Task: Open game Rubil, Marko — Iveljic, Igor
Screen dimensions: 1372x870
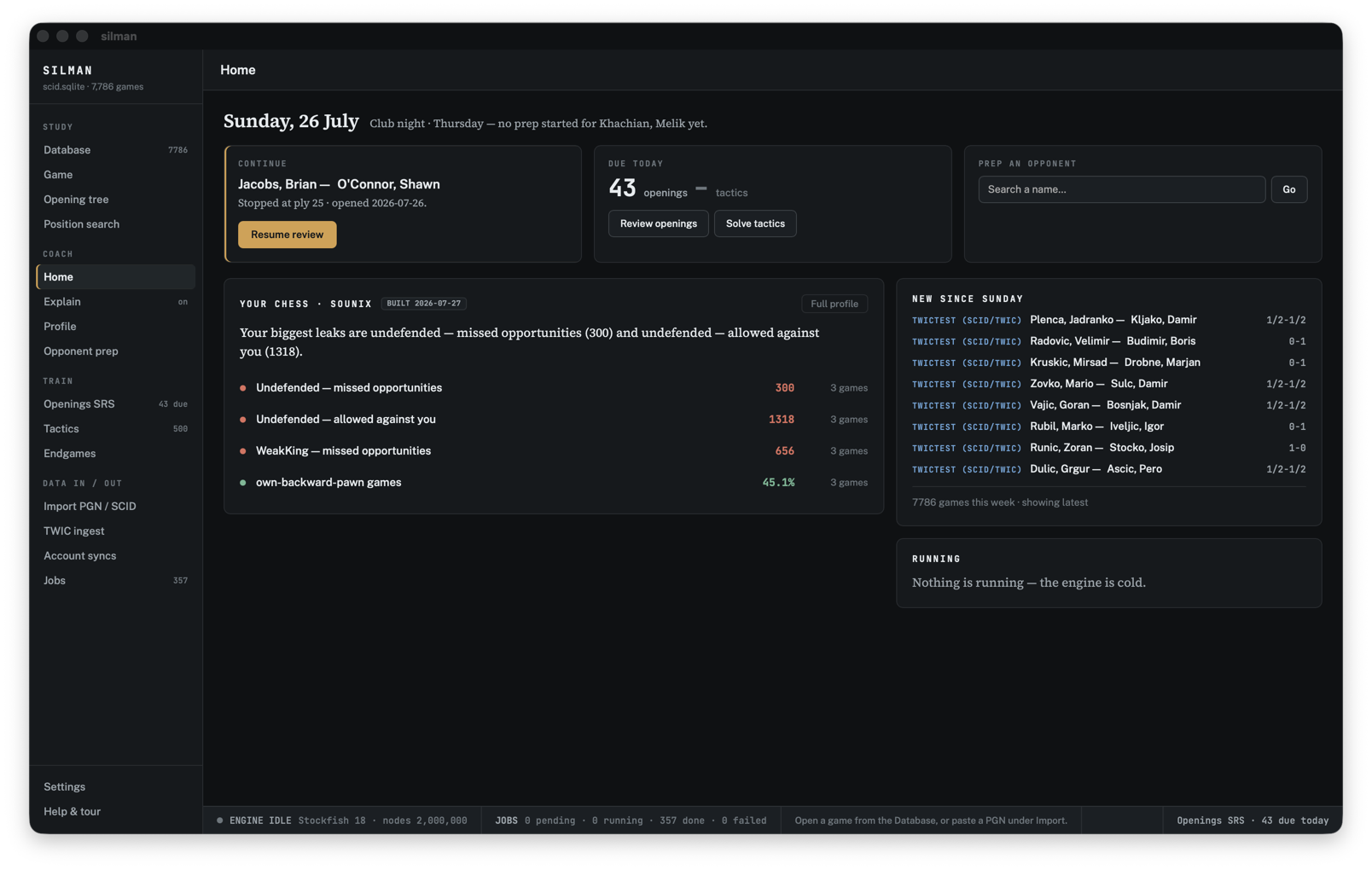Action: coord(1108,426)
